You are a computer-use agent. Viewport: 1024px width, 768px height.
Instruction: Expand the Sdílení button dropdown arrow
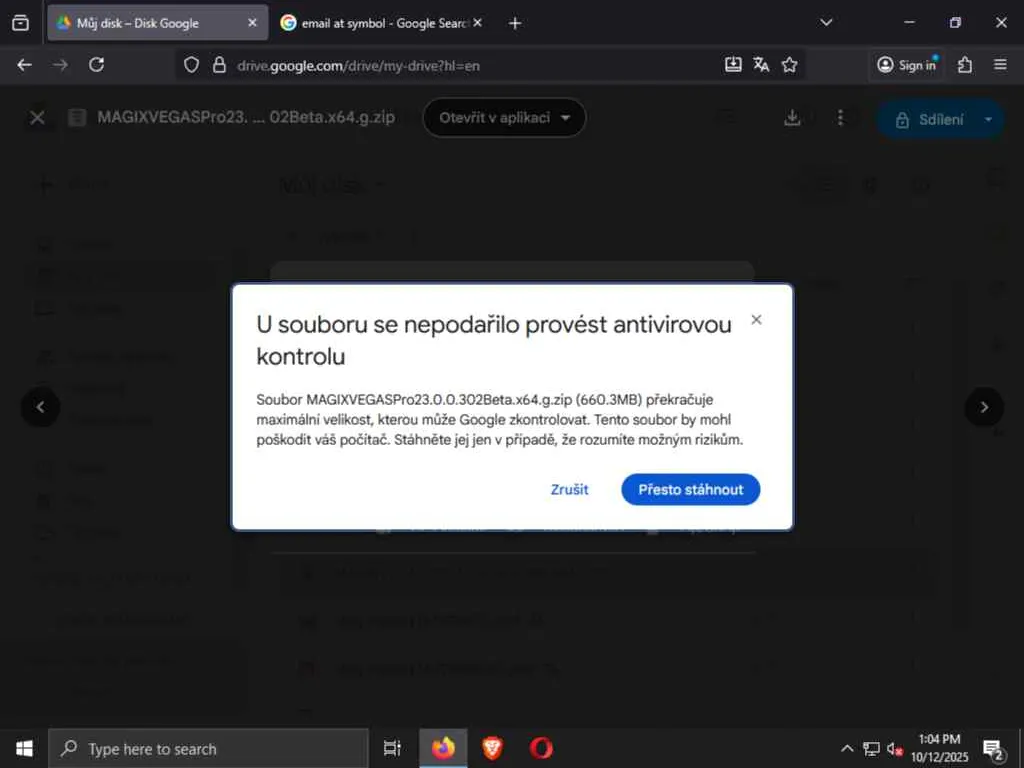click(989, 120)
